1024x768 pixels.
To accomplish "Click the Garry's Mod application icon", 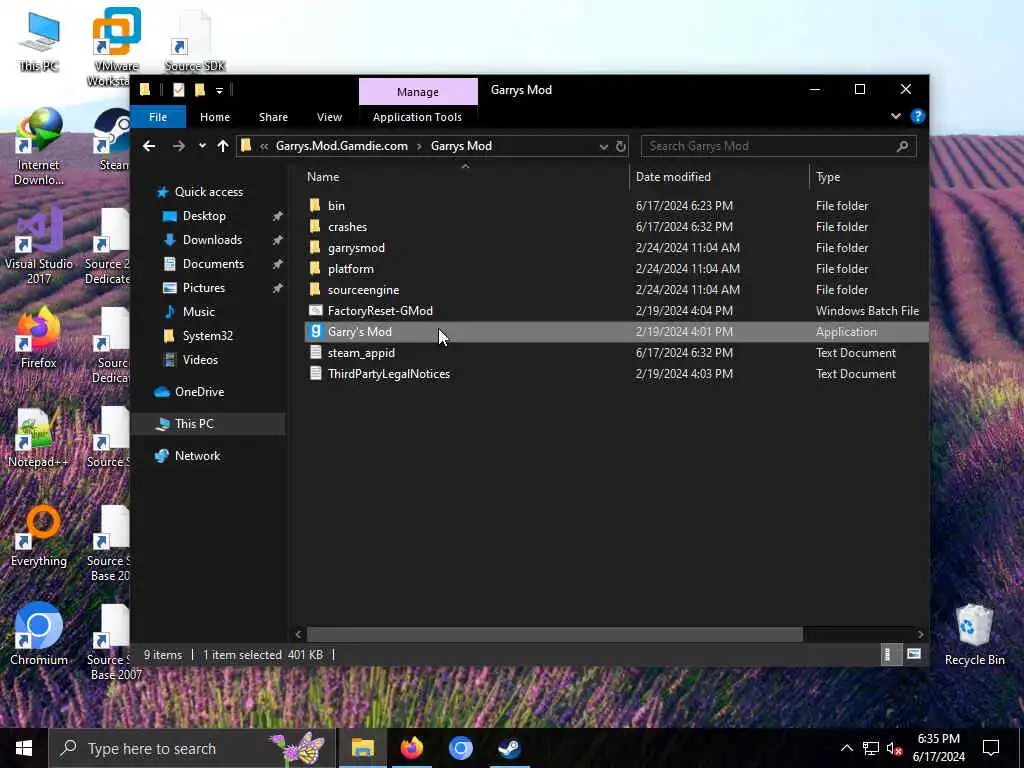I will point(315,332).
